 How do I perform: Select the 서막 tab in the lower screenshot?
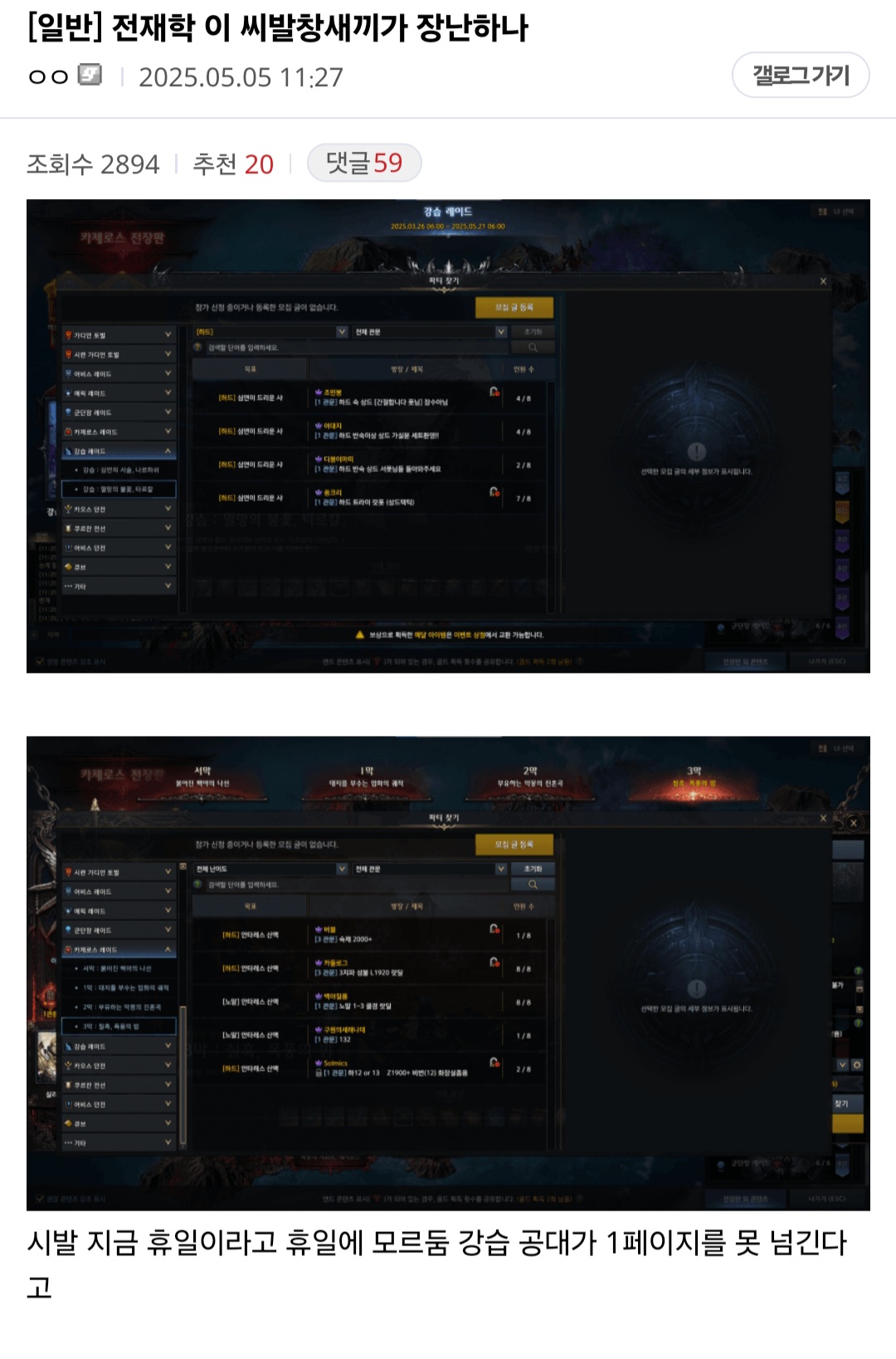pos(202,777)
